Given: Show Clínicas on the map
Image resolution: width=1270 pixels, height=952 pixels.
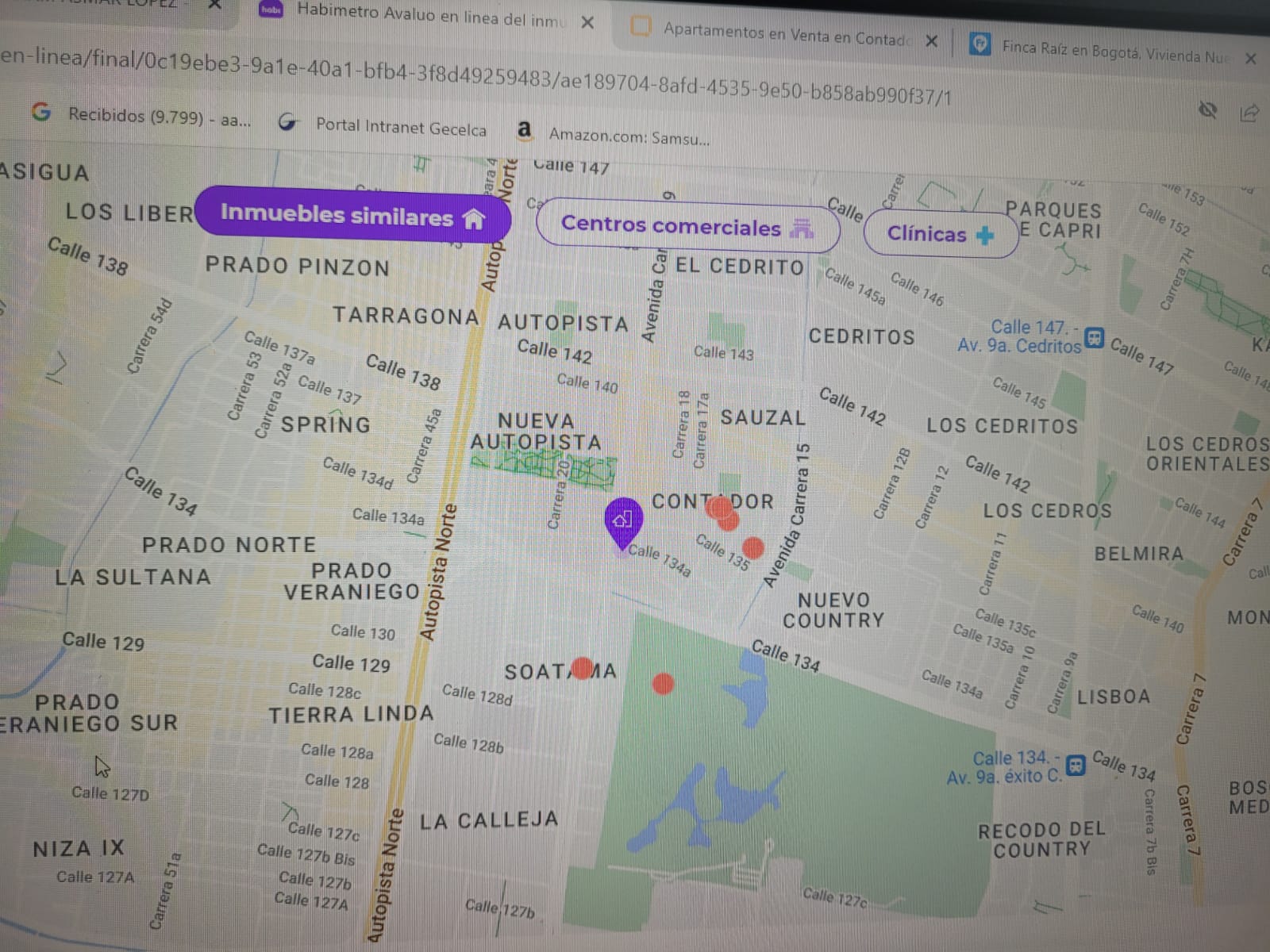Looking at the screenshot, I should [941, 233].
